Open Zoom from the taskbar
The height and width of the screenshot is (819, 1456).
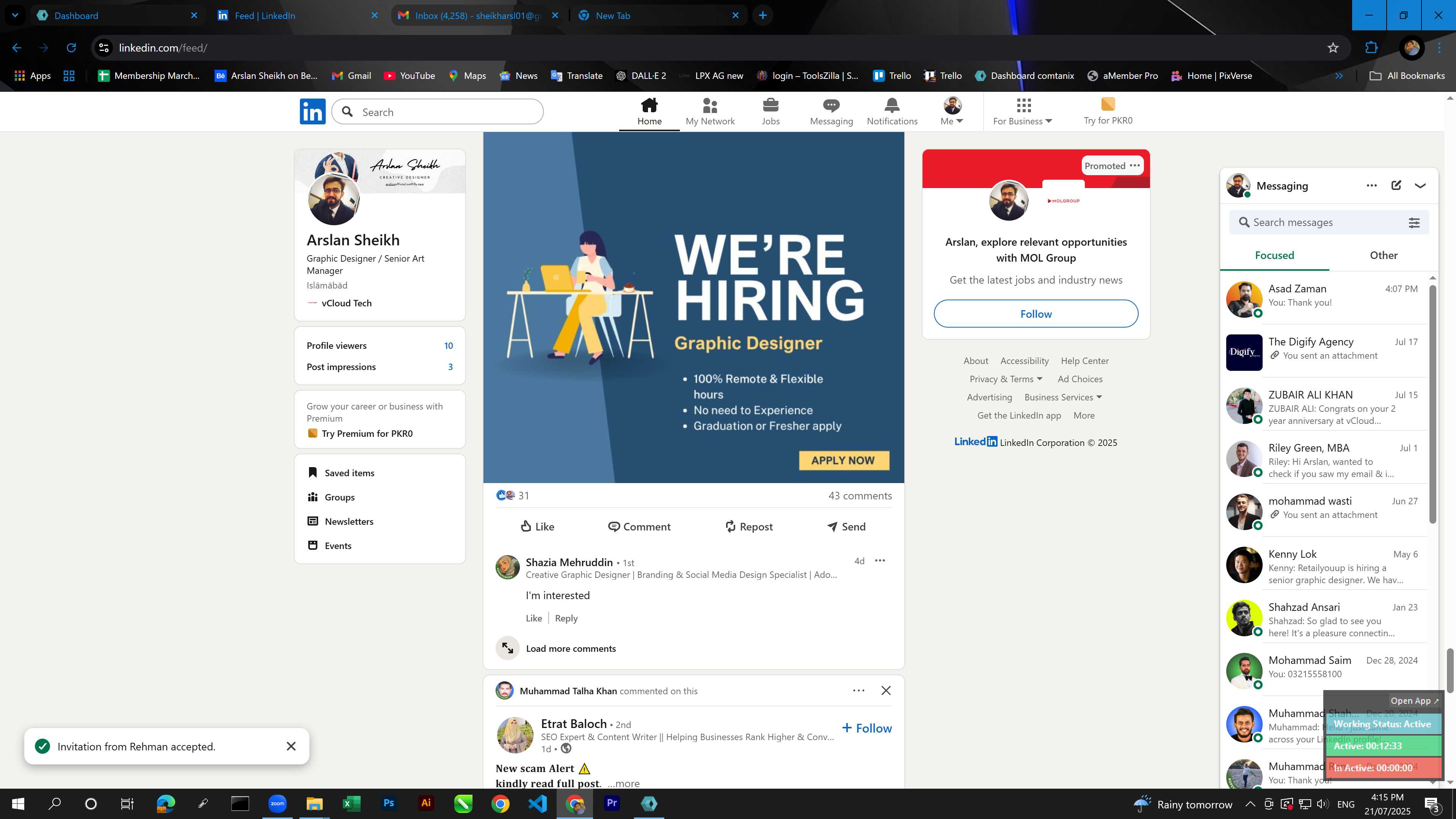[x=277, y=803]
